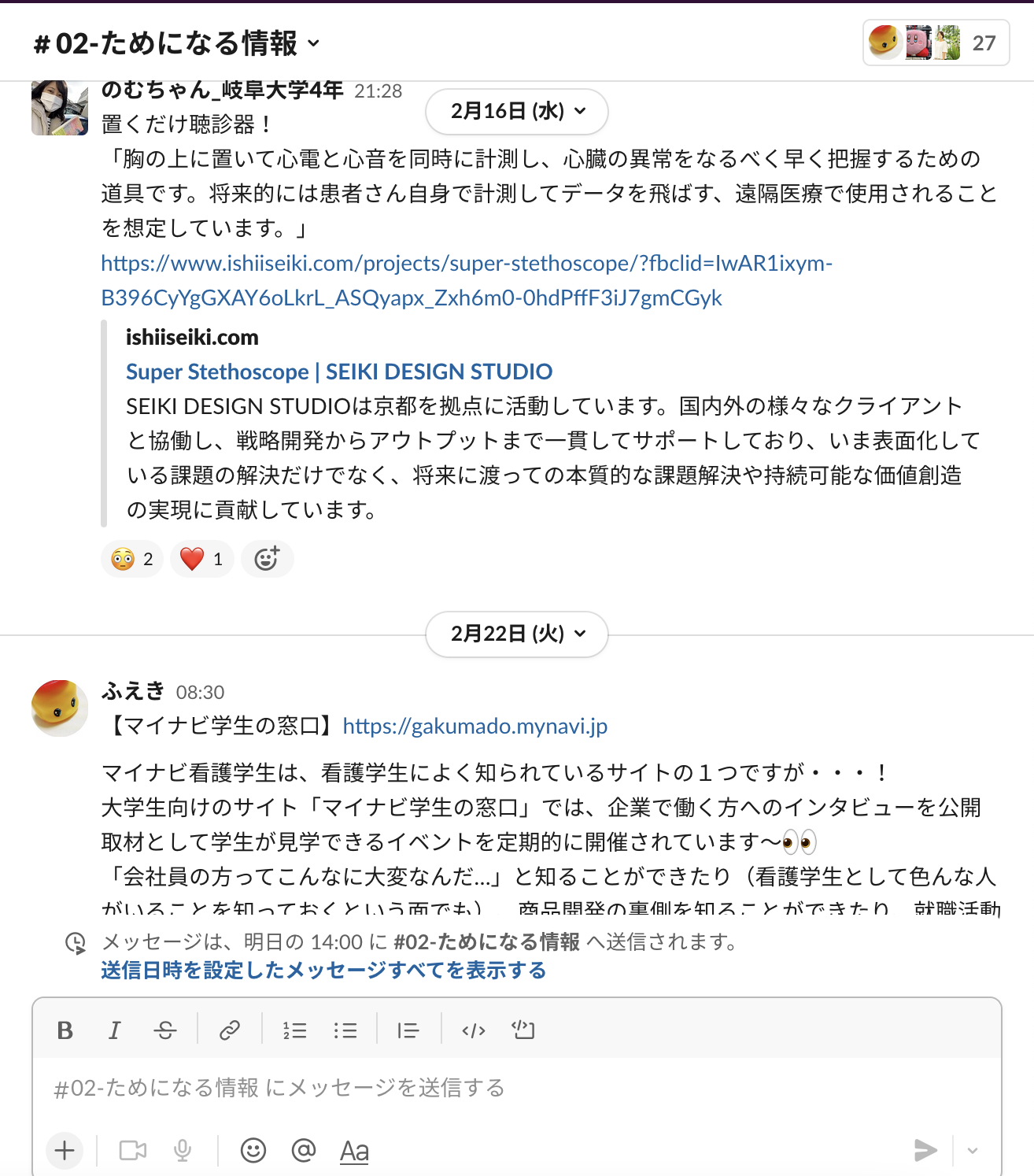
Task: Mention someone with the @ button
Action: pos(303,1151)
